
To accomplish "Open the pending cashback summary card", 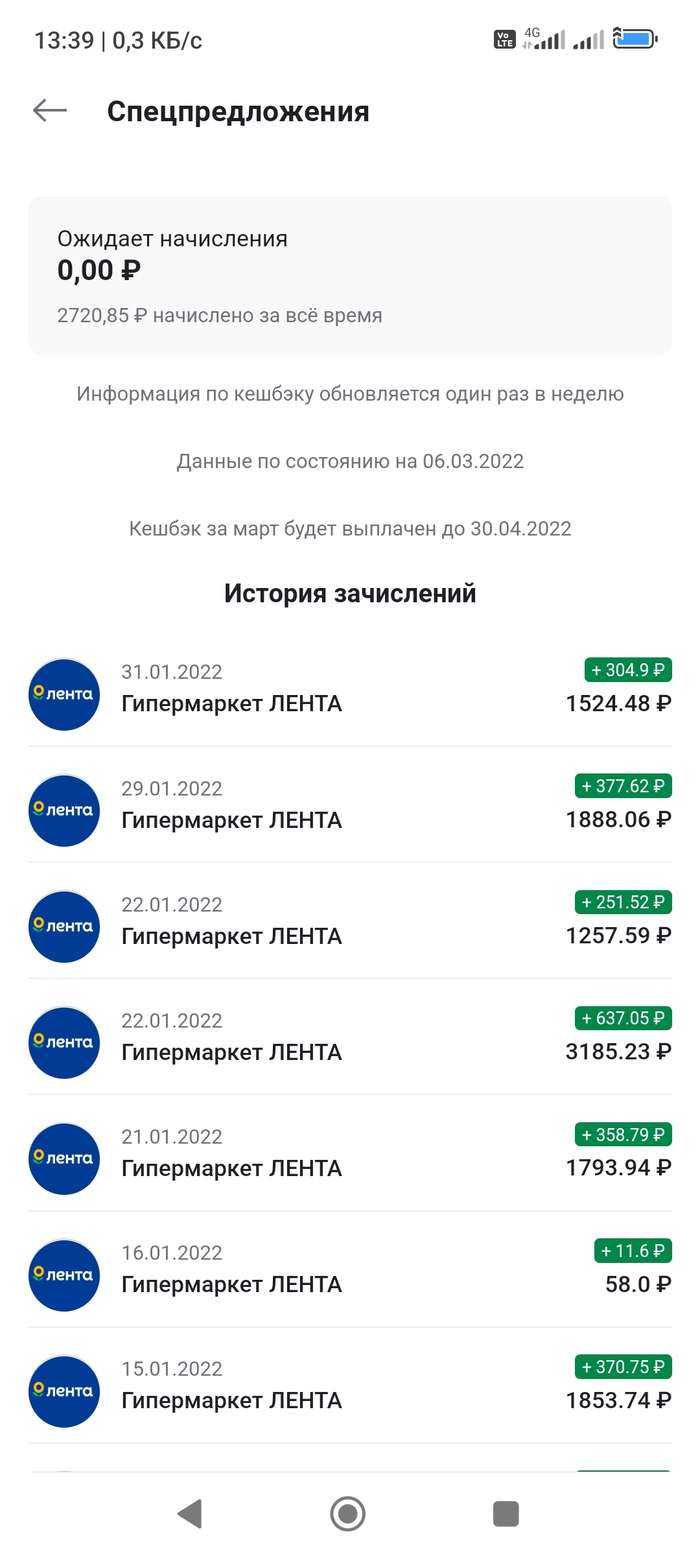I will pyautogui.click(x=350, y=275).
